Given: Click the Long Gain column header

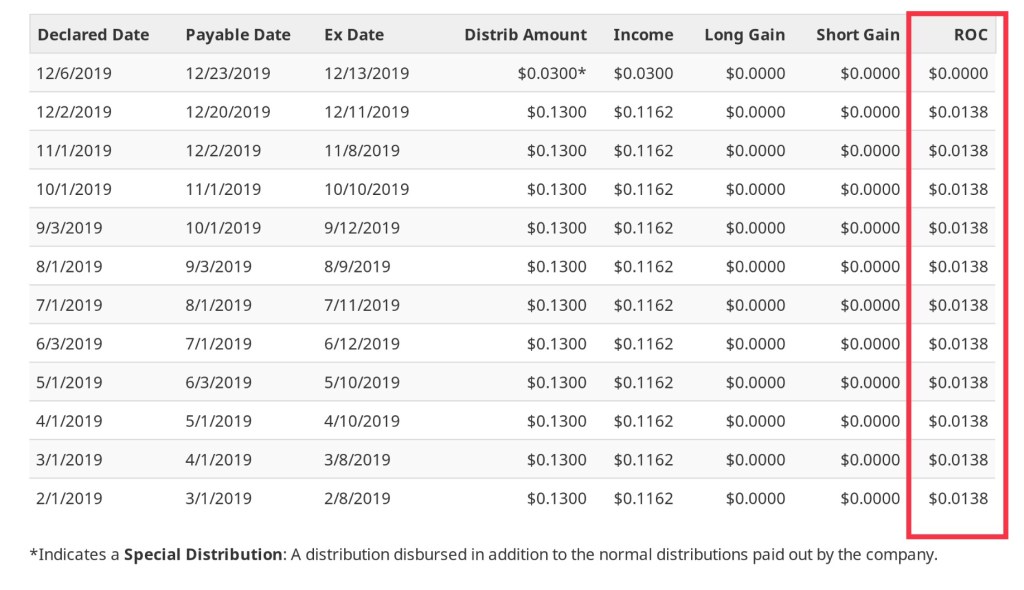Looking at the screenshot, I should (744, 35).
